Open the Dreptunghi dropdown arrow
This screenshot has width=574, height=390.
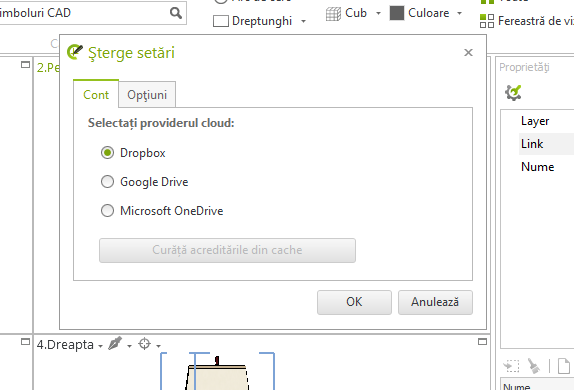pyautogui.click(x=303, y=21)
